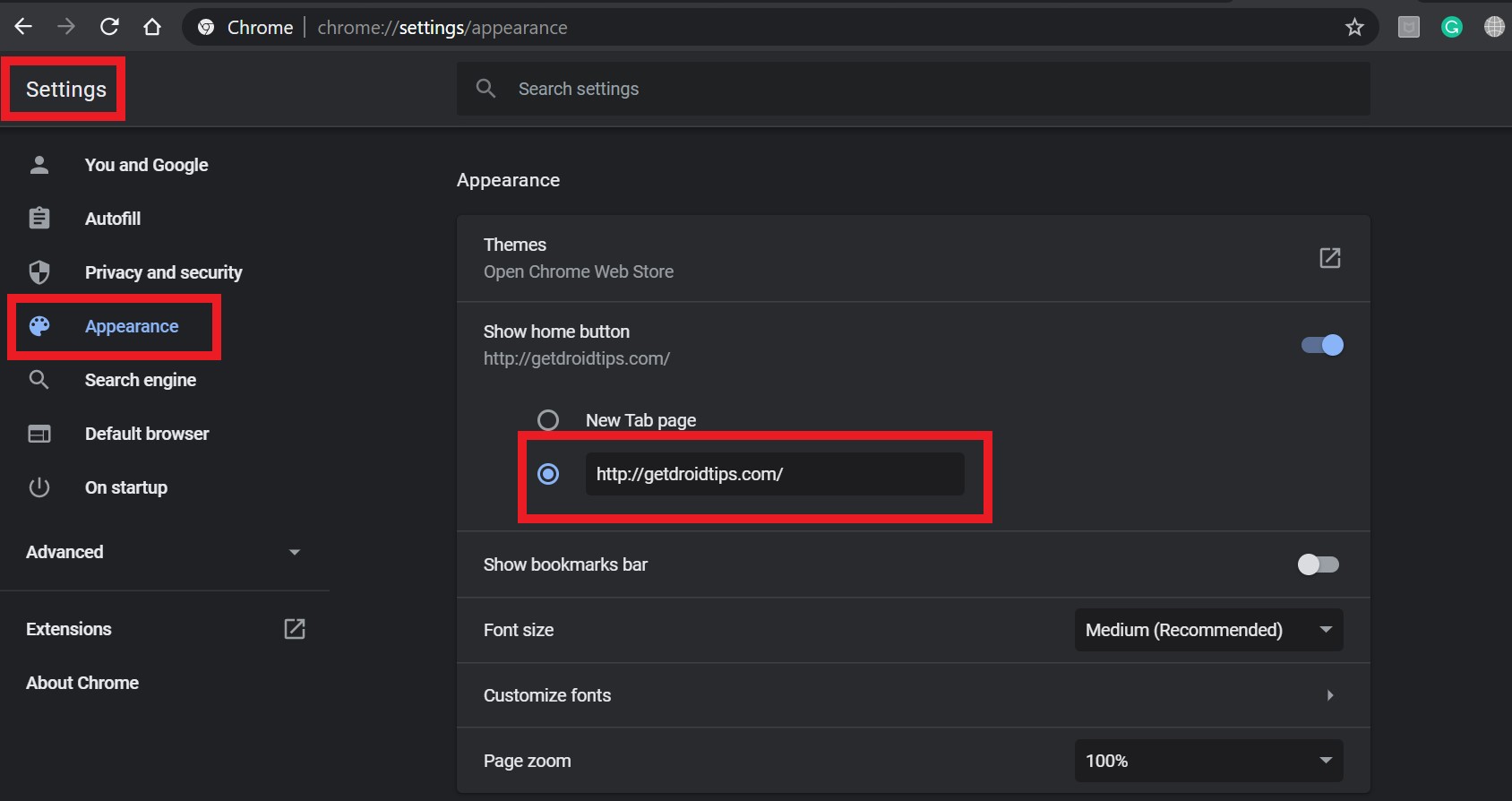Click the magnifier icon in Search settings
The width and height of the screenshot is (1512, 801).
pyautogui.click(x=485, y=89)
